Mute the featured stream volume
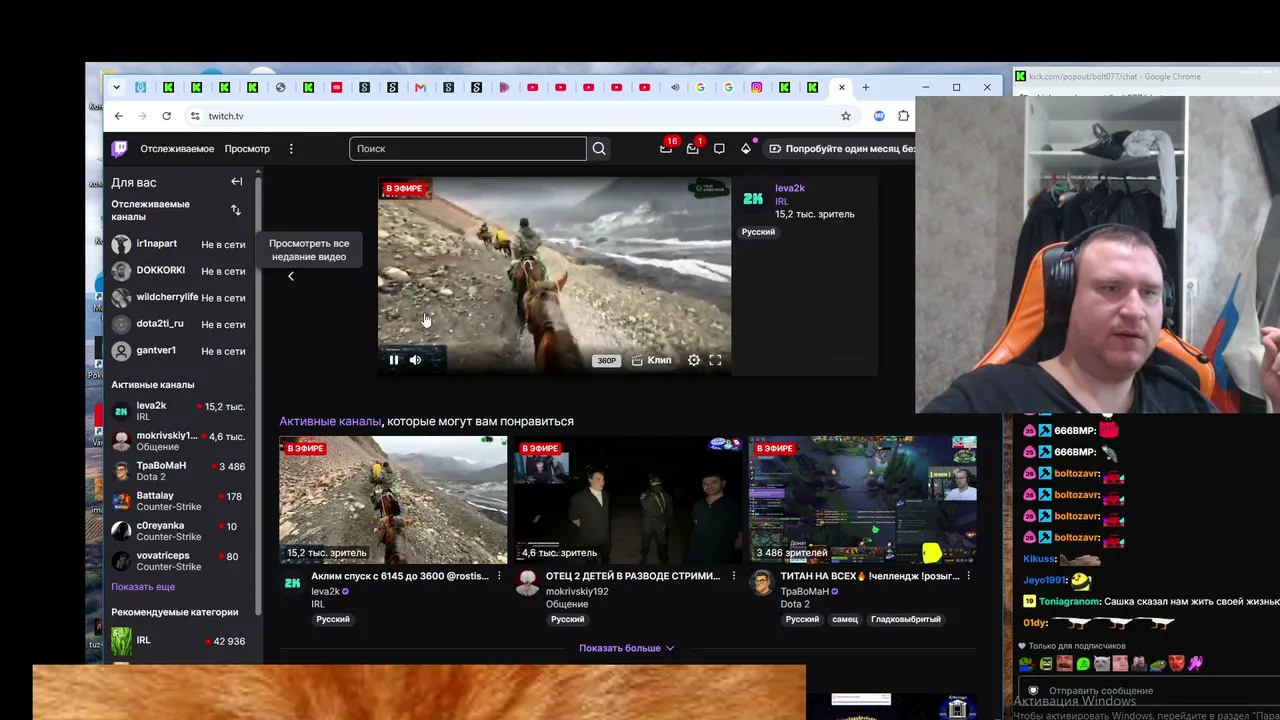 [416, 360]
